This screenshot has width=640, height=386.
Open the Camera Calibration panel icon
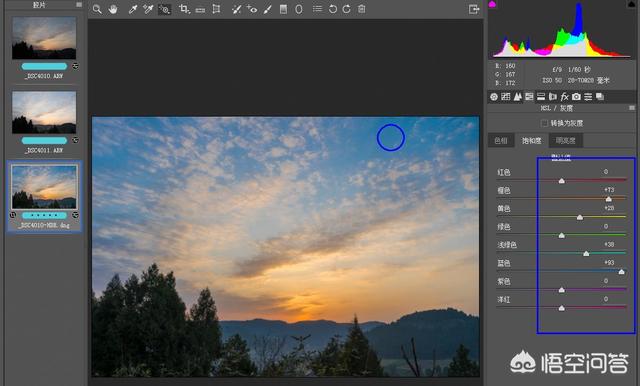click(576, 97)
